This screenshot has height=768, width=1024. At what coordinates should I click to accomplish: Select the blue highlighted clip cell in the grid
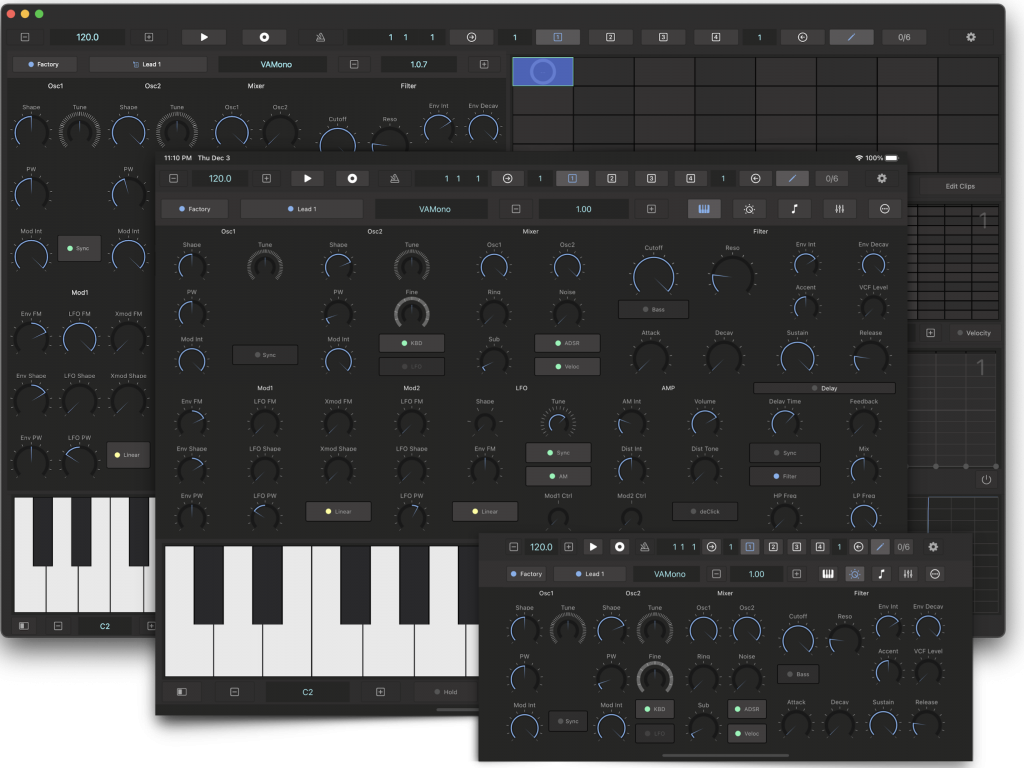click(x=543, y=71)
